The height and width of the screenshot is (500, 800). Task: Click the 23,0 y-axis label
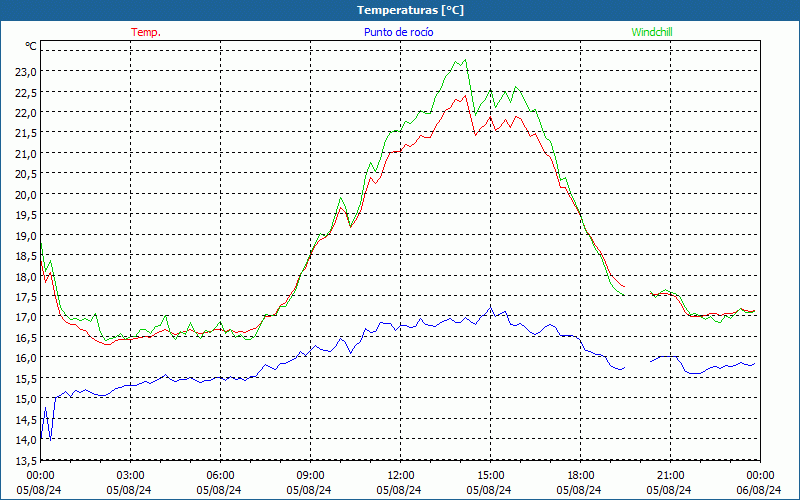pos(26,72)
